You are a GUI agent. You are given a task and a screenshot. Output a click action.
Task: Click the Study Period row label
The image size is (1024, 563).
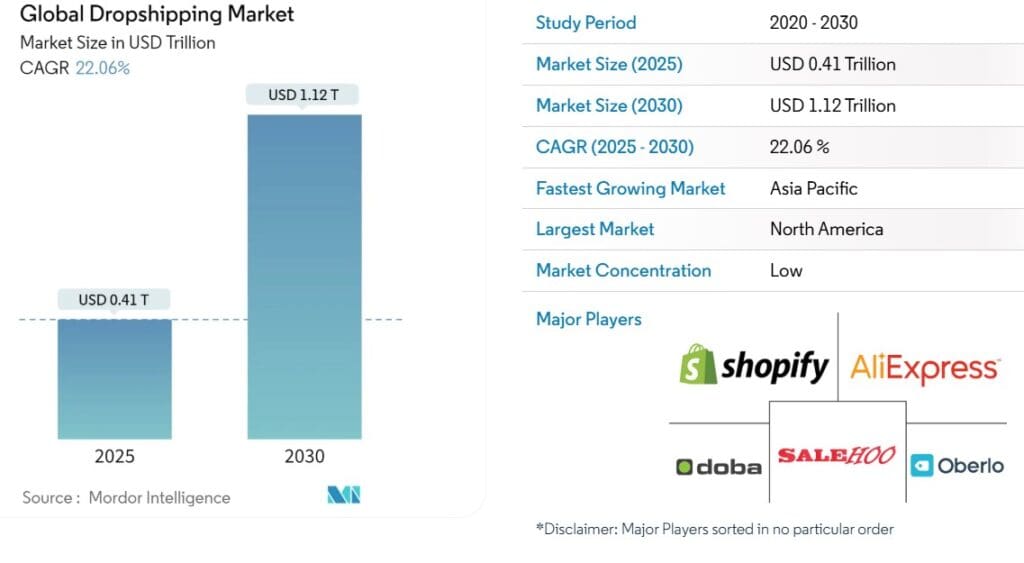click(x=586, y=23)
